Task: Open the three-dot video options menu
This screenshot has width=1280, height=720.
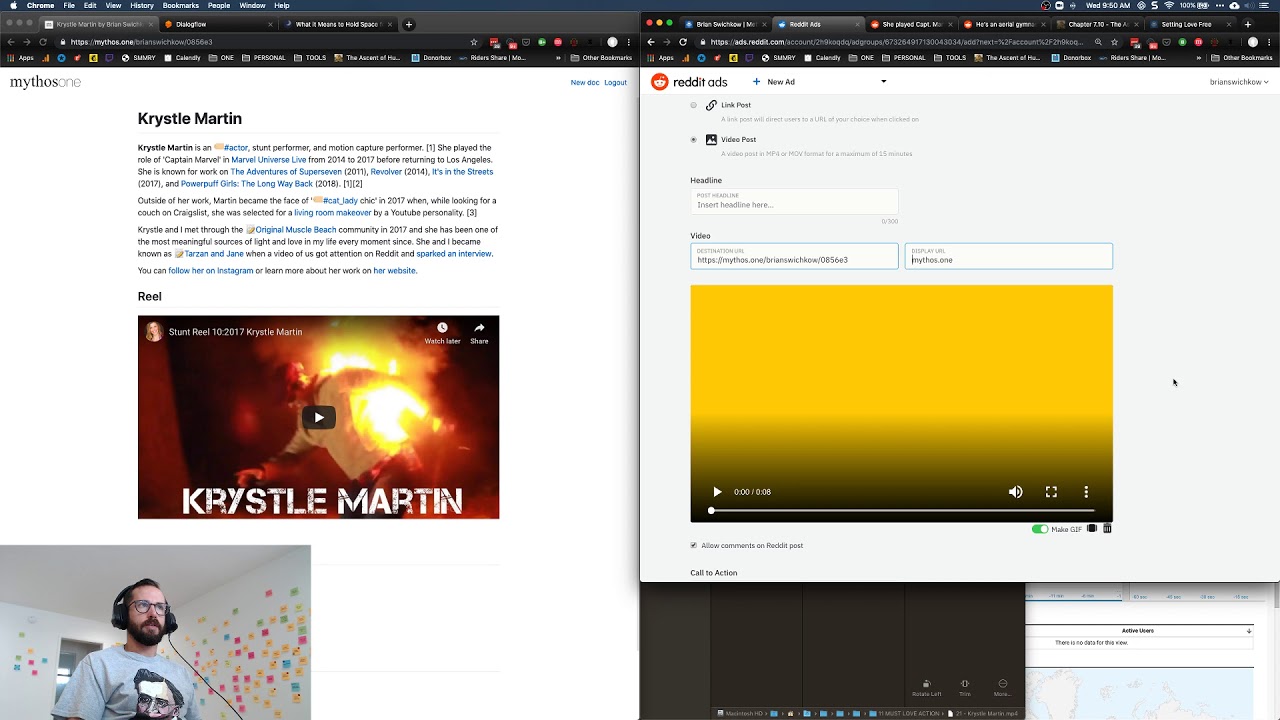Action: point(1086,492)
